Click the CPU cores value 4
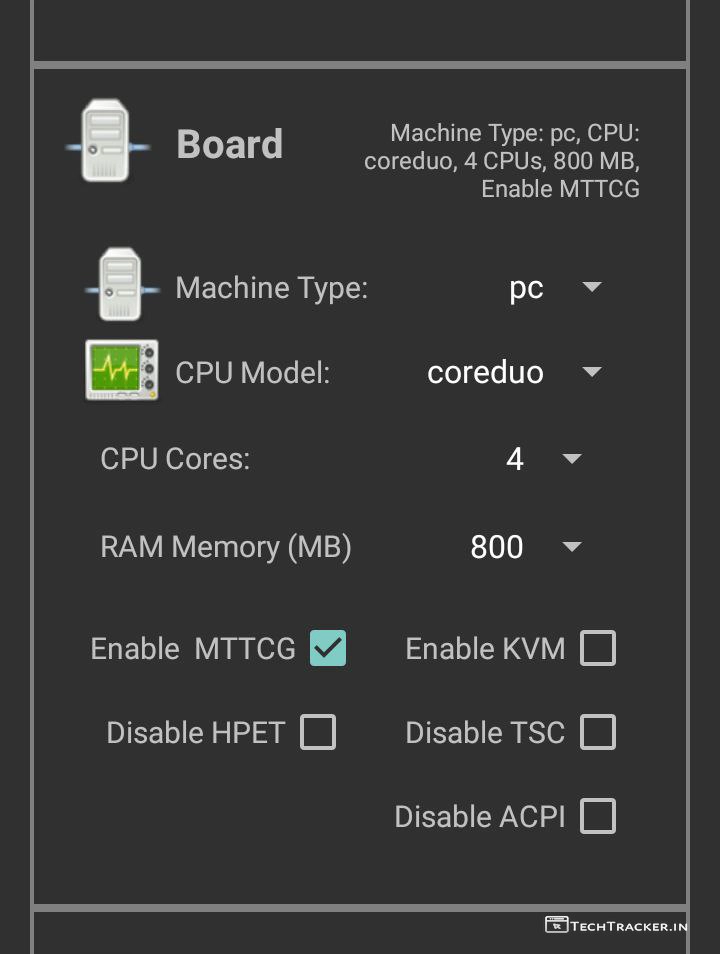This screenshot has height=954, width=720. (515, 459)
